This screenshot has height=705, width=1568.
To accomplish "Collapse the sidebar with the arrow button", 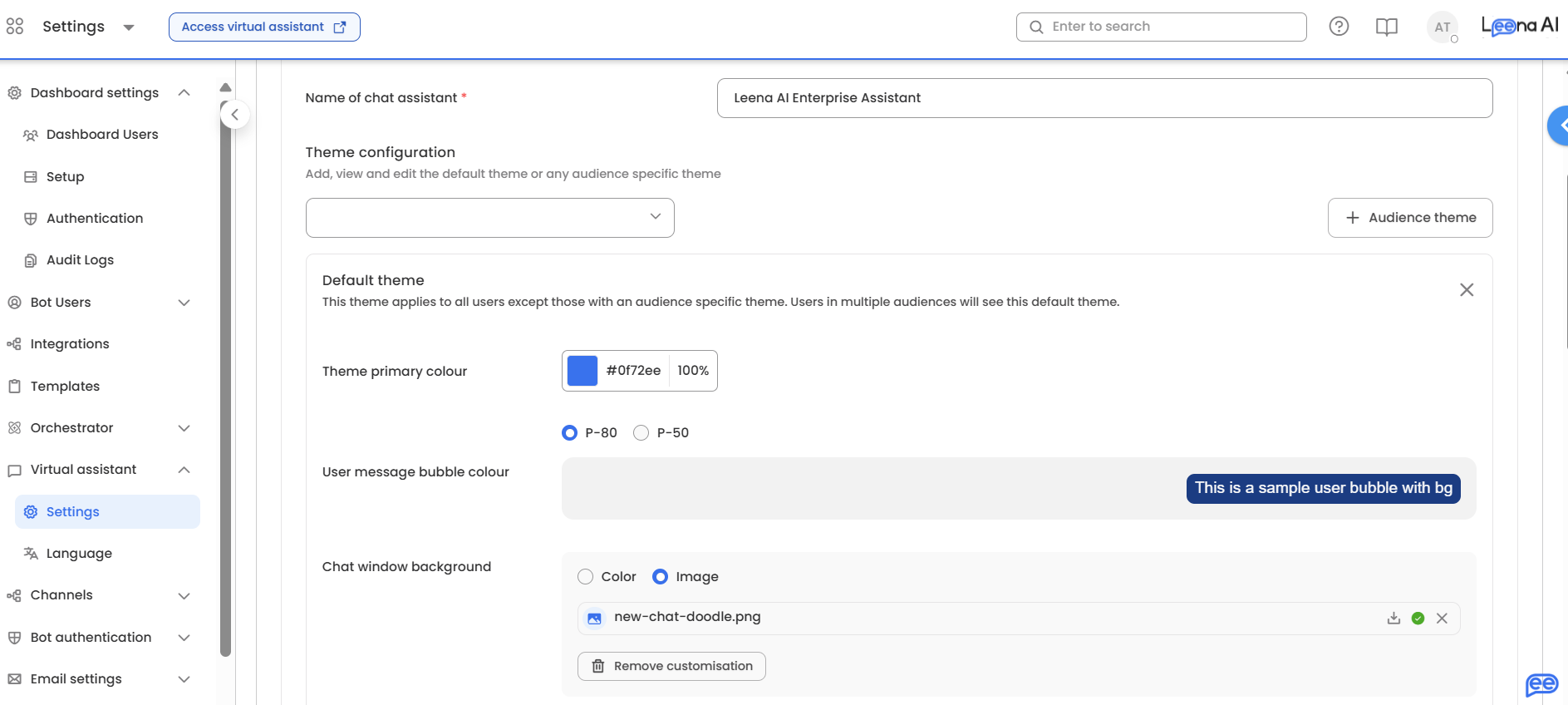I will 235,115.
